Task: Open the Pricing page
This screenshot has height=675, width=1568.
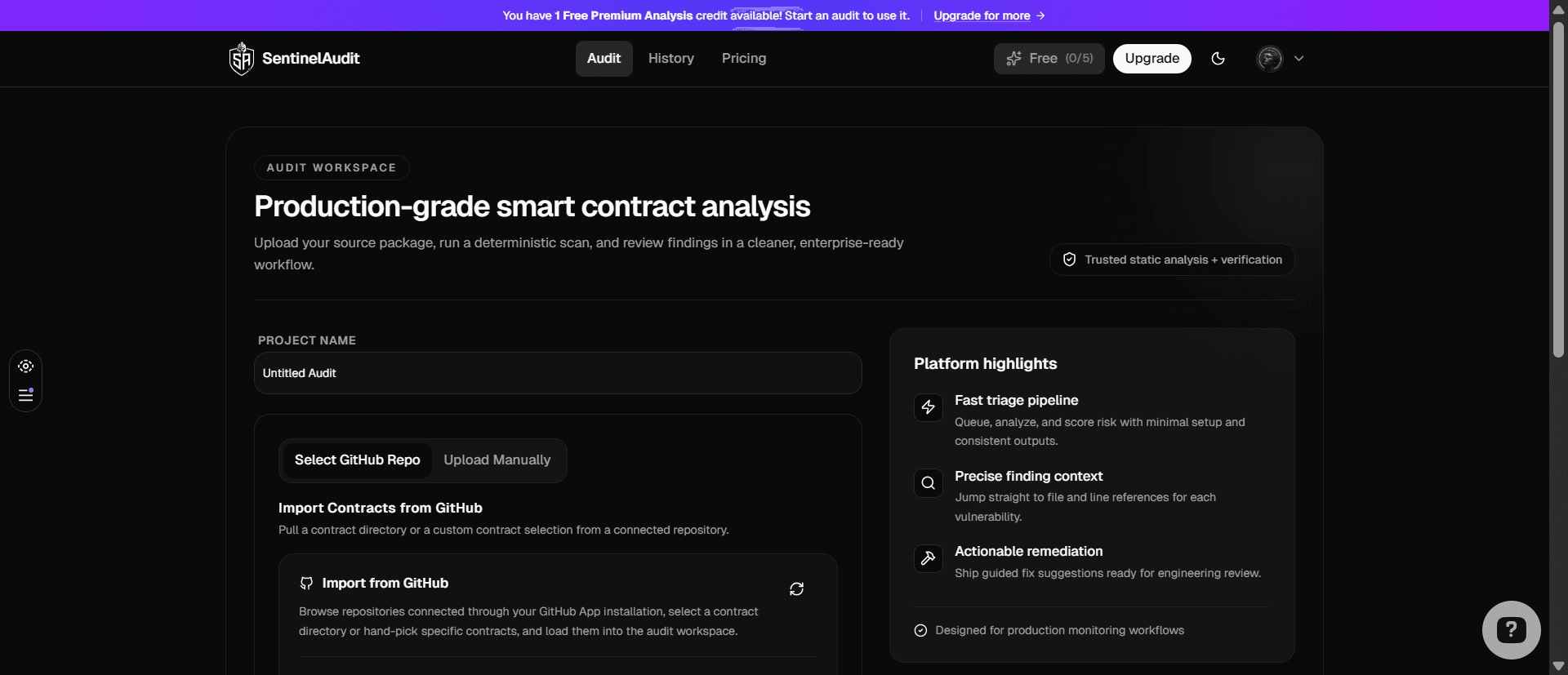Action: pos(743,58)
